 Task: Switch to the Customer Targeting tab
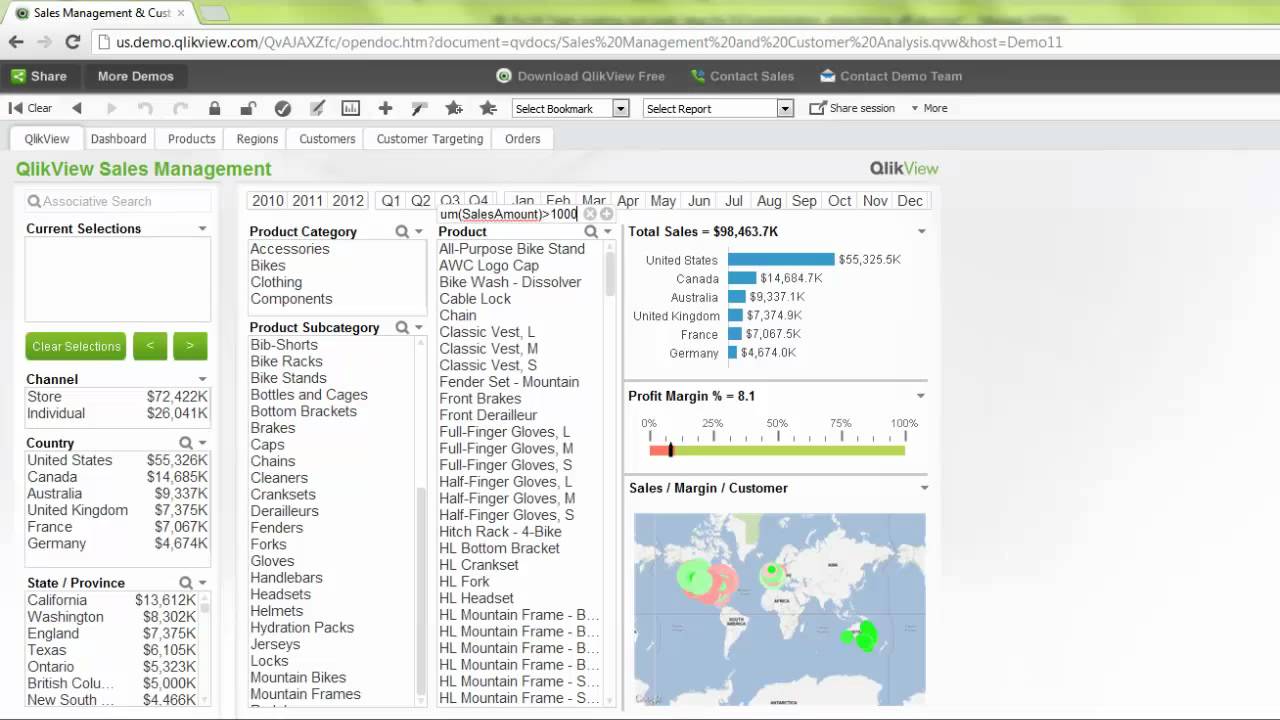[430, 139]
